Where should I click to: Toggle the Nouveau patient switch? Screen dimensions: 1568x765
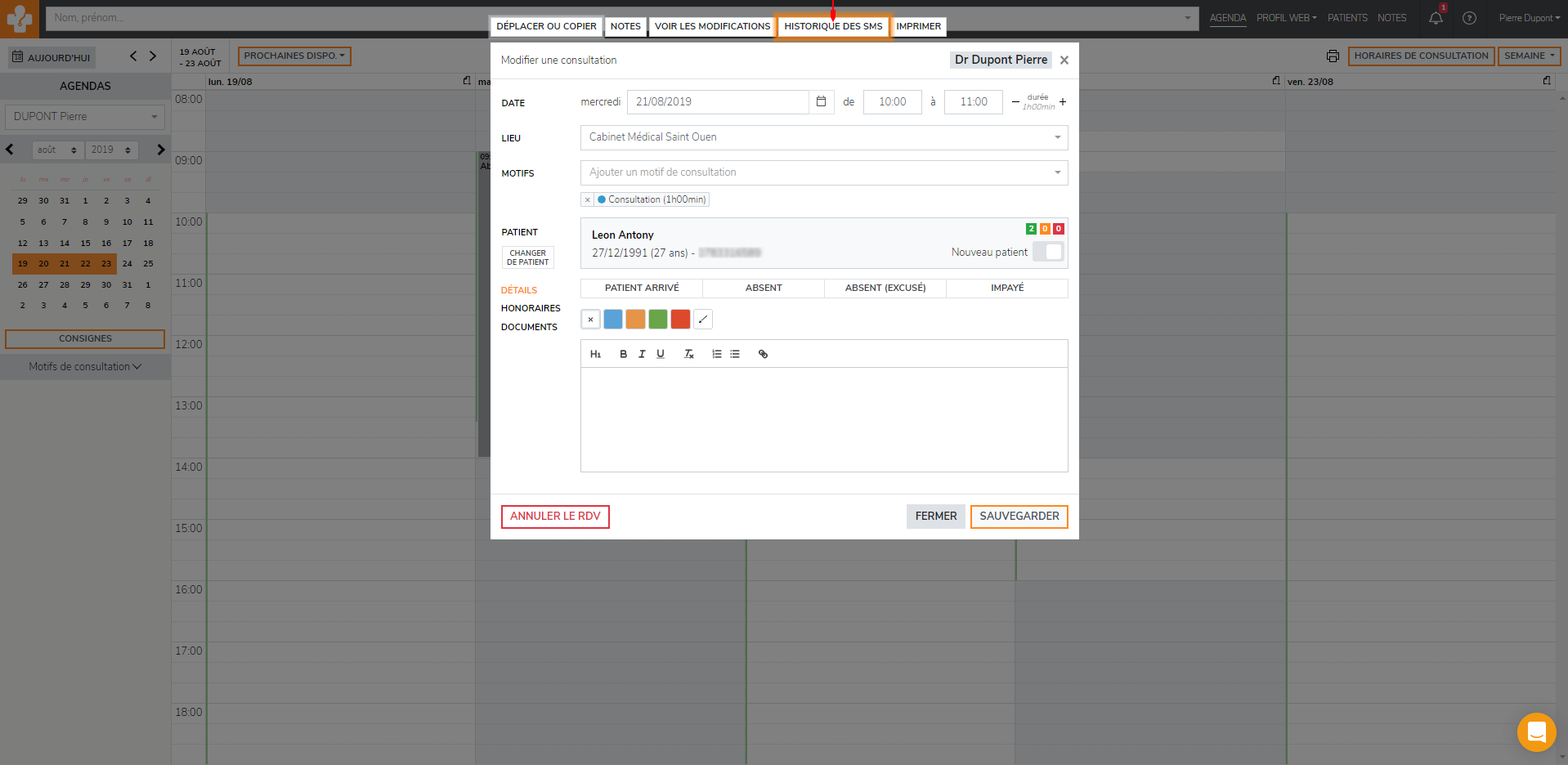pos(1047,252)
